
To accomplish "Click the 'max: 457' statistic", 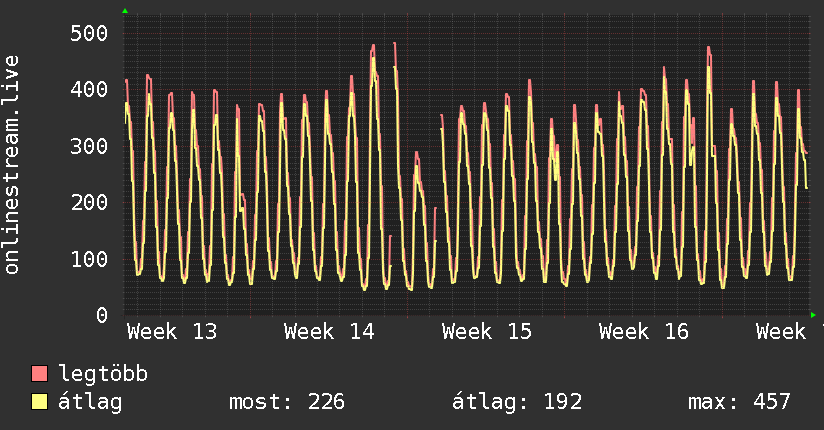I will click(739, 402).
